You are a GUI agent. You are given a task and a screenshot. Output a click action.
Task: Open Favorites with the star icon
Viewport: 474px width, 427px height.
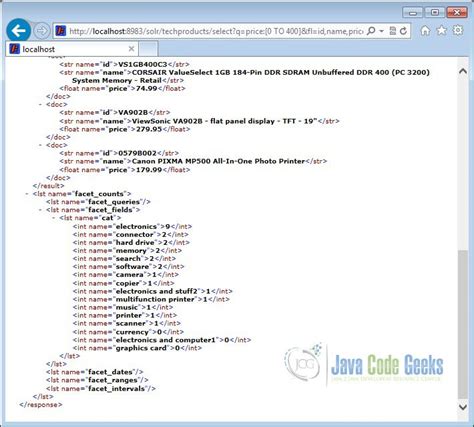pos(442,31)
